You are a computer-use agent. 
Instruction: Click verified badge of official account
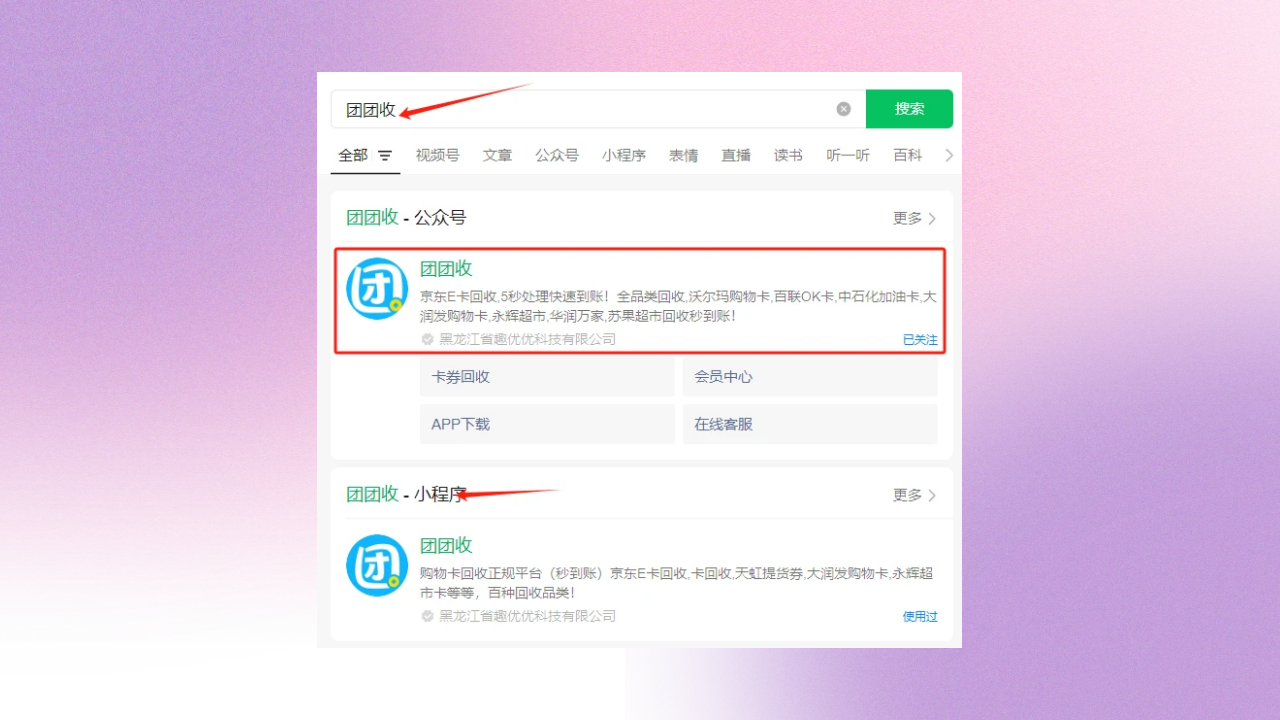click(x=428, y=339)
